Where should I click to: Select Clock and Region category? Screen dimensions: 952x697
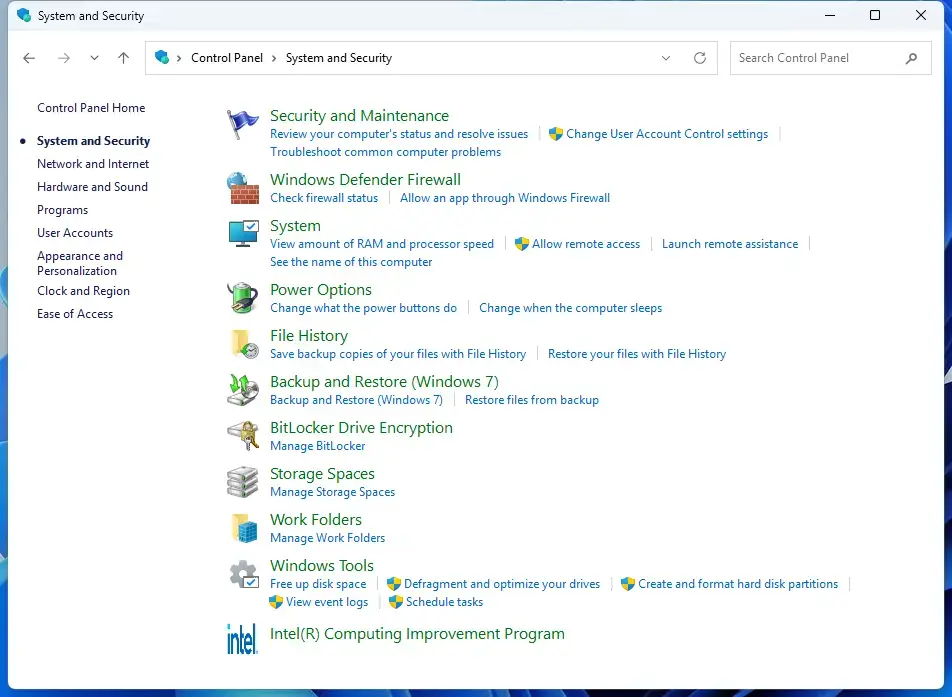(x=83, y=291)
